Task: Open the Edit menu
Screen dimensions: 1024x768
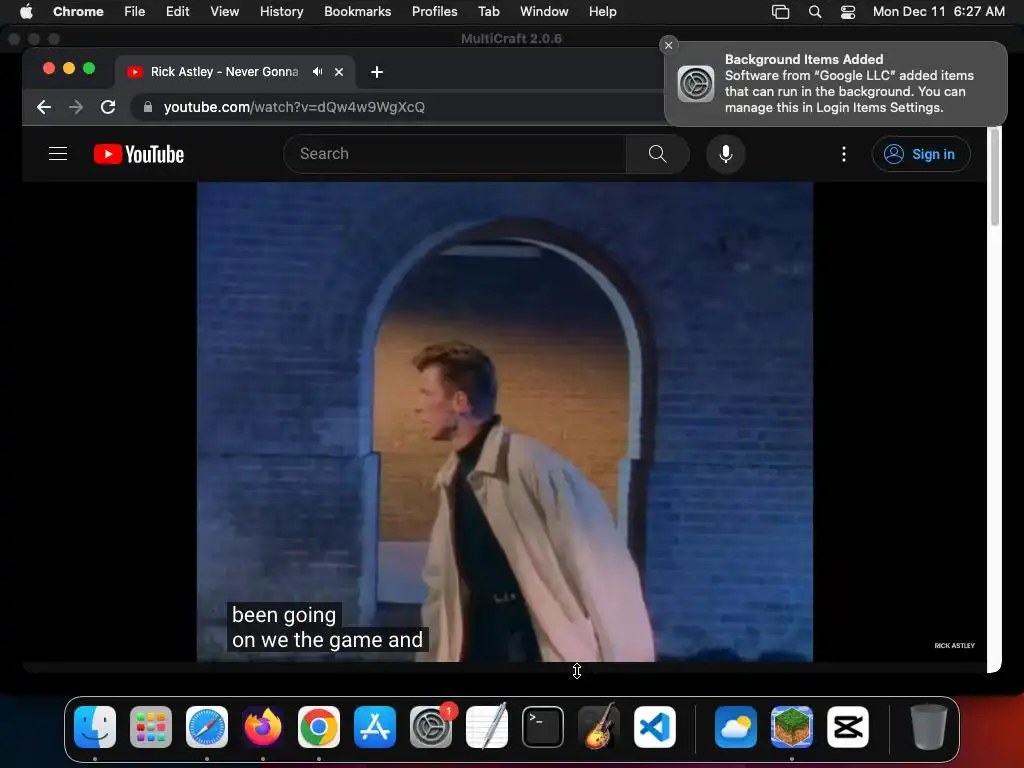Action: tap(178, 11)
